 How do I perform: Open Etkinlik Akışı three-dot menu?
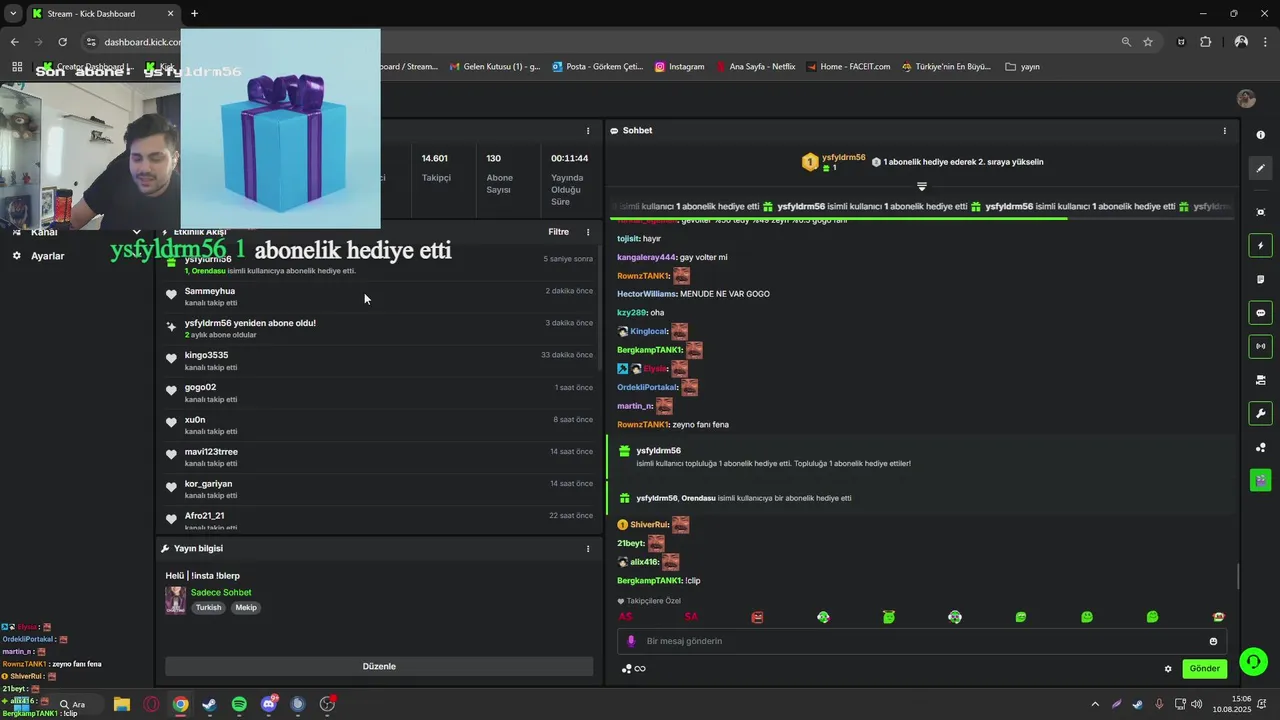click(588, 232)
